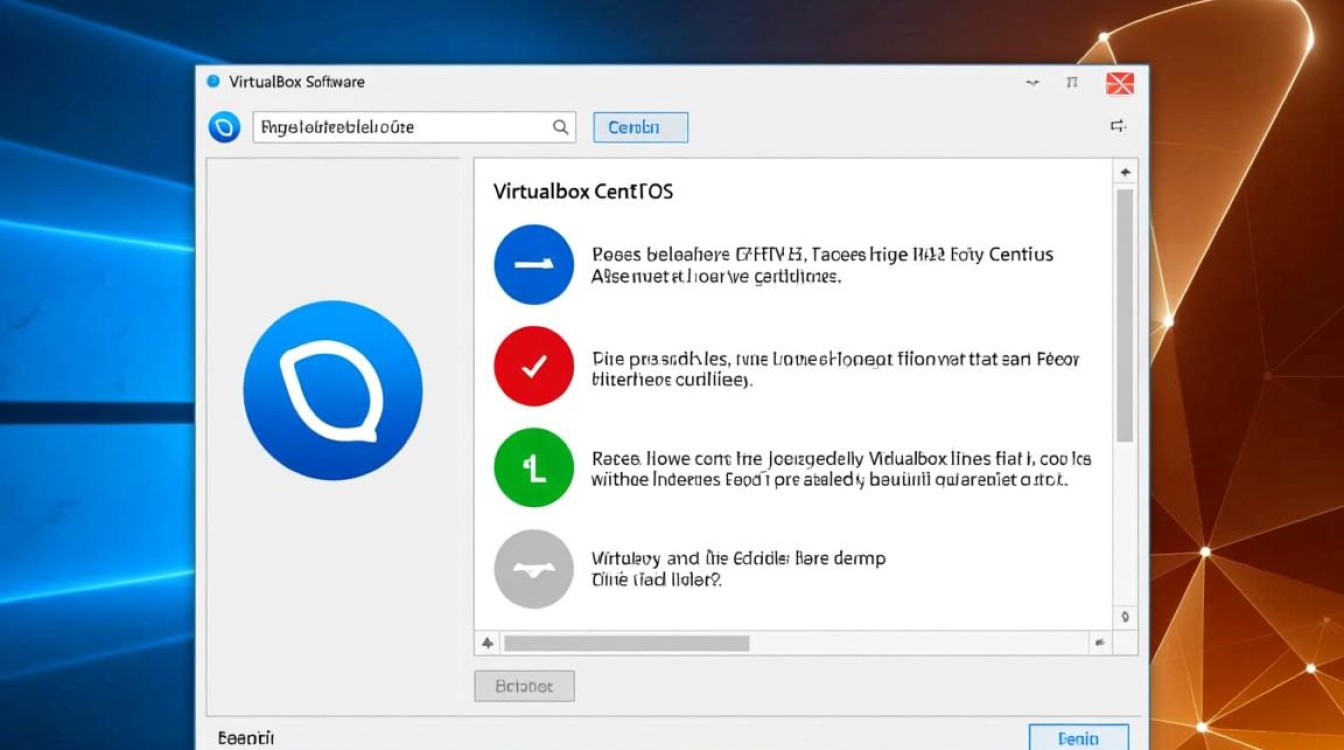
Task: Close the VirtualBox Software window
Action: coord(1120,83)
